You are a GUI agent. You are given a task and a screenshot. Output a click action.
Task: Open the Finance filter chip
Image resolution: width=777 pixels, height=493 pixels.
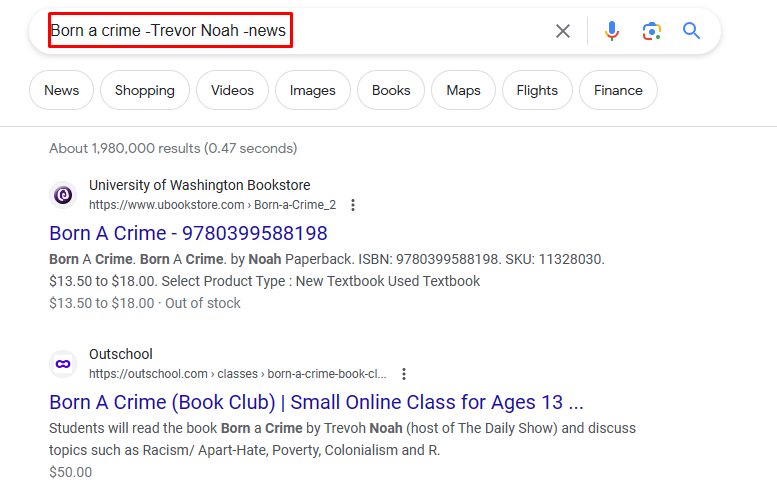(618, 90)
